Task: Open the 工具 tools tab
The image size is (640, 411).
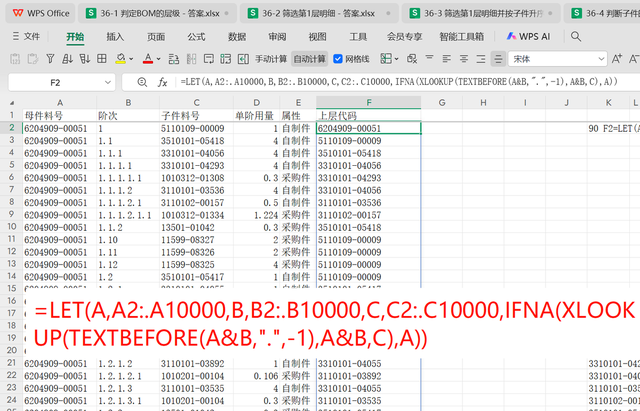Action: [358, 37]
